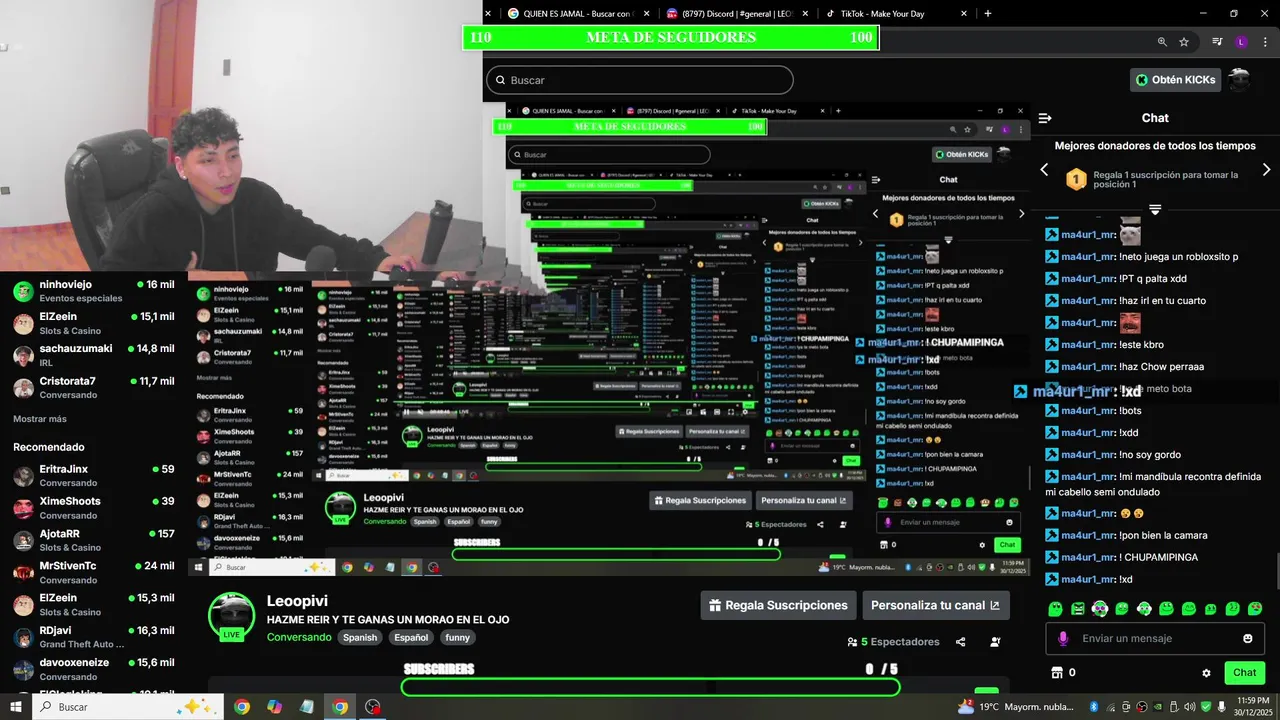Click the bookmark star in Chrome address bar
Image resolution: width=1280 pixels, height=720 pixels.
pos(1184,42)
